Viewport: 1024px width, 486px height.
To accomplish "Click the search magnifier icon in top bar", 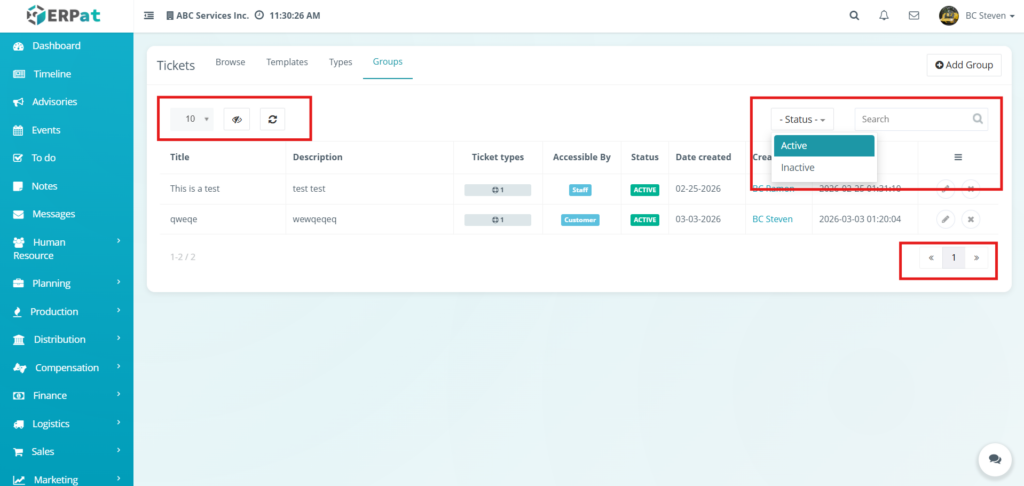I will [853, 16].
